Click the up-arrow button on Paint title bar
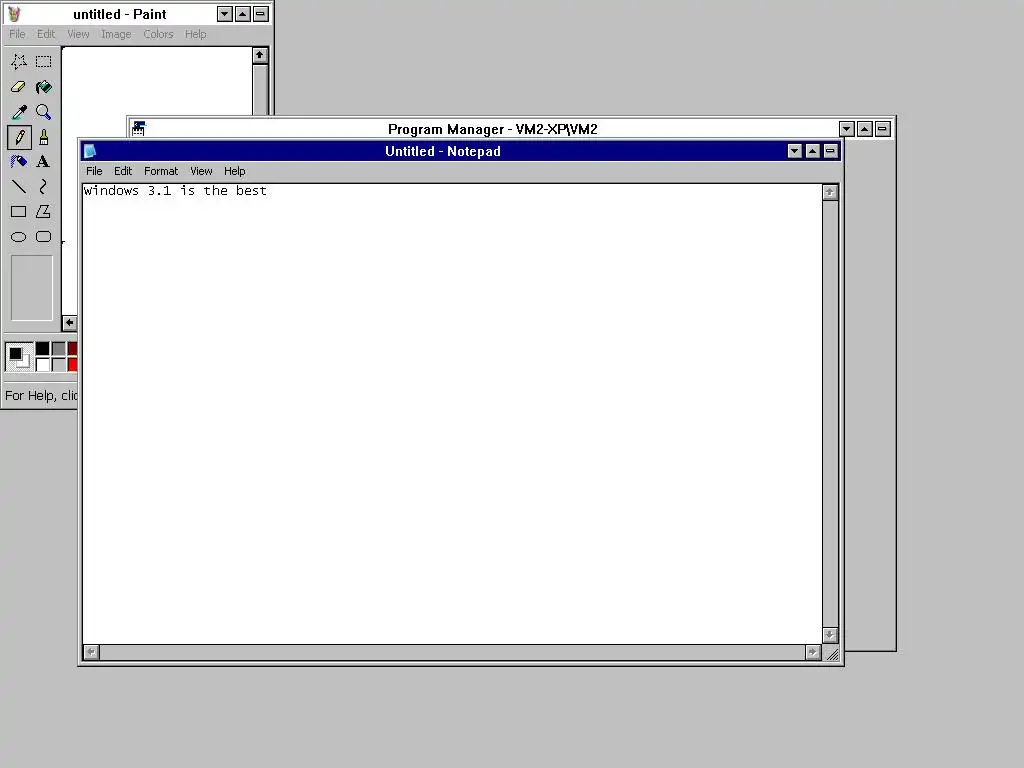Screen dimensions: 1024x768 click(x=243, y=14)
